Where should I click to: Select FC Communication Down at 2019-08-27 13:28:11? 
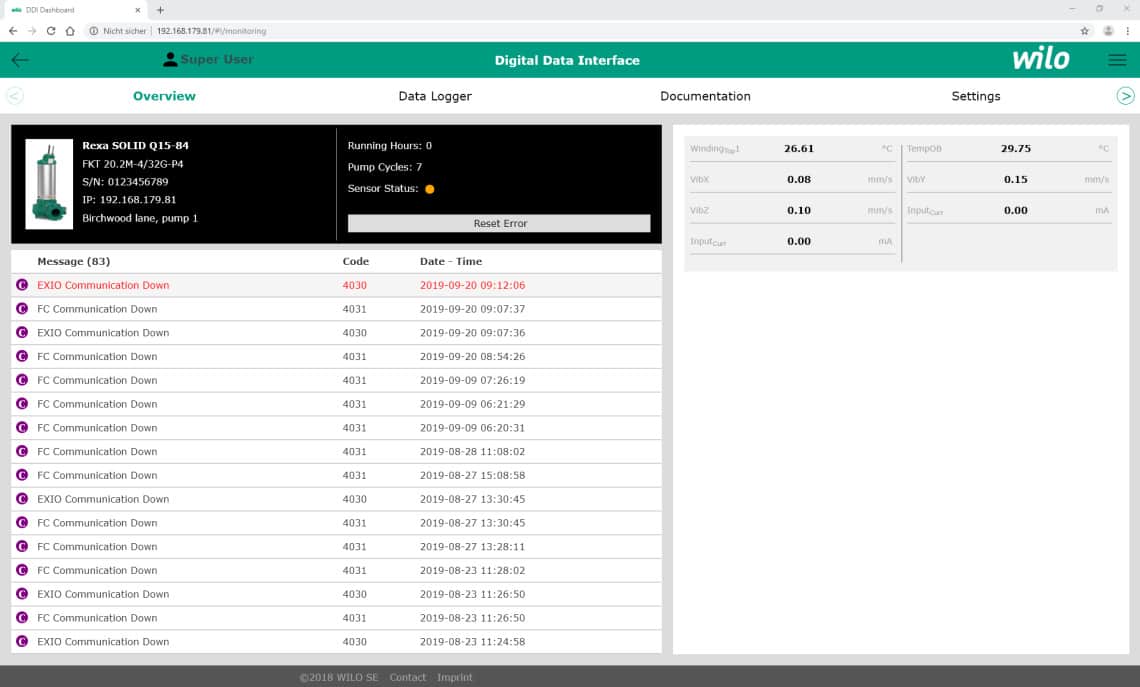(337, 547)
